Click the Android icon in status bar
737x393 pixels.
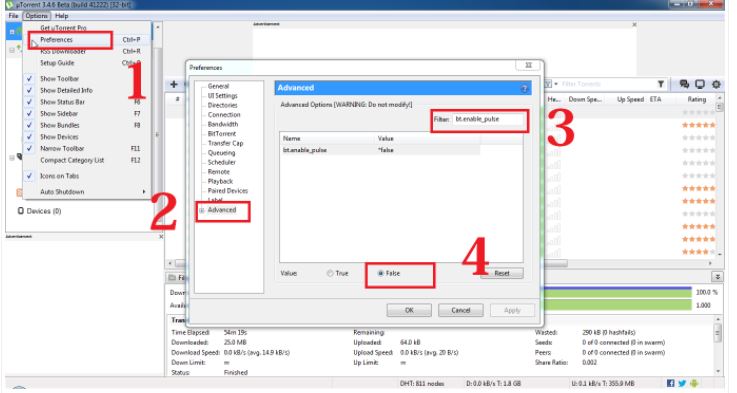pos(694,383)
